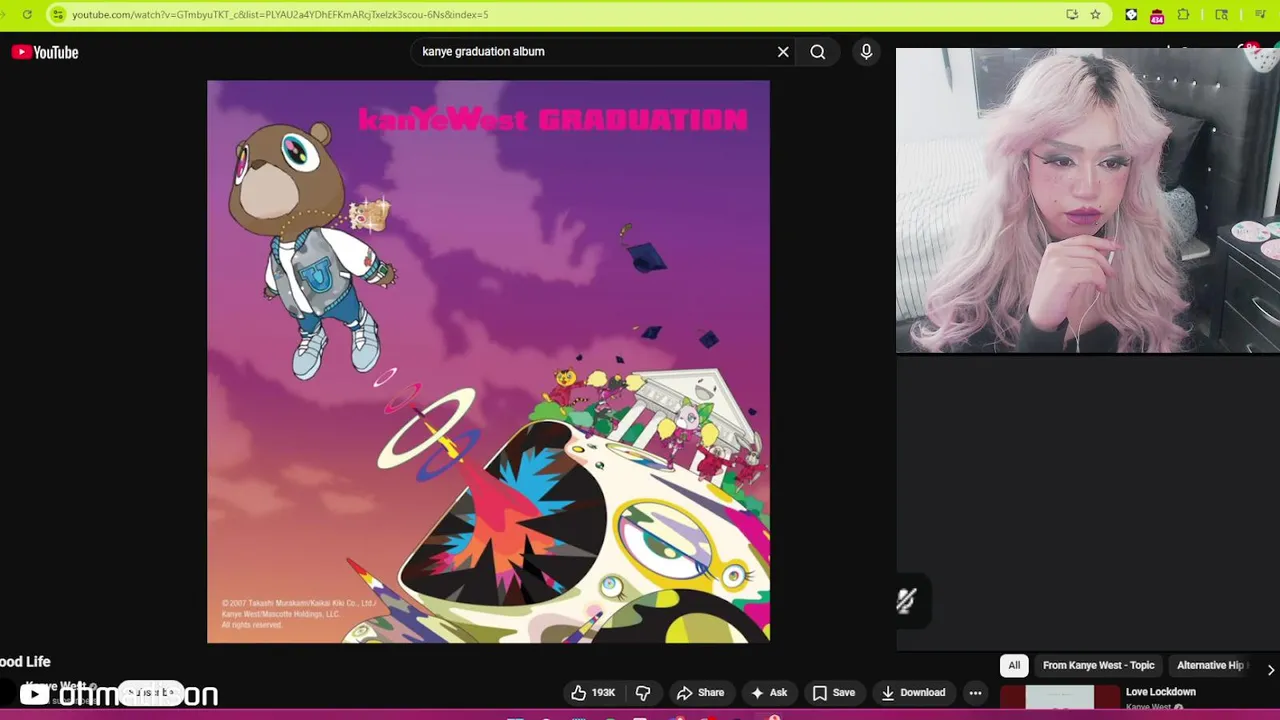Open the Extensions puzzle-piece menu
Image resolution: width=1280 pixels, height=720 pixels.
[x=1184, y=15]
